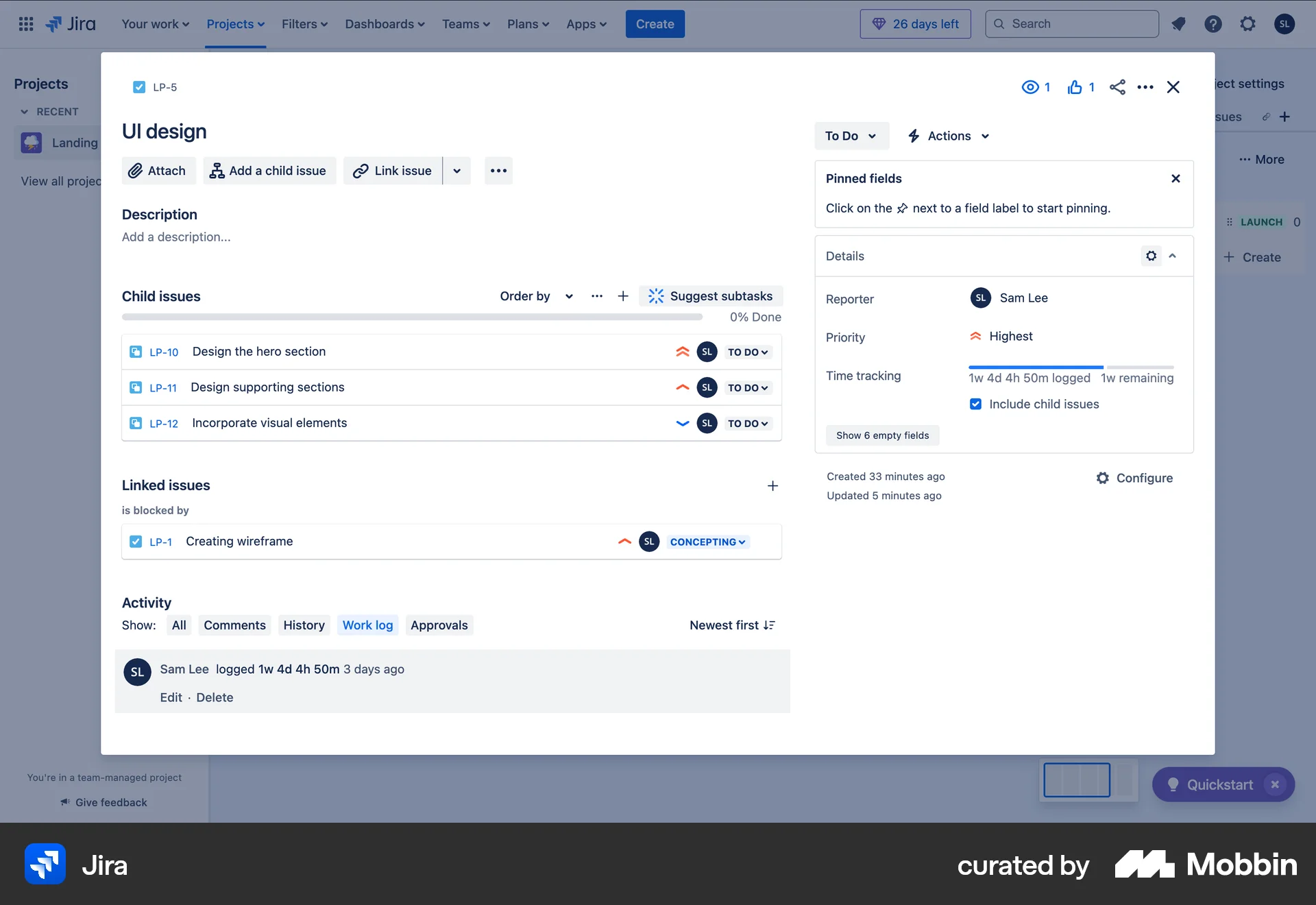Click the child issues progress bar
The width and height of the screenshot is (1316, 905).
click(x=411, y=317)
